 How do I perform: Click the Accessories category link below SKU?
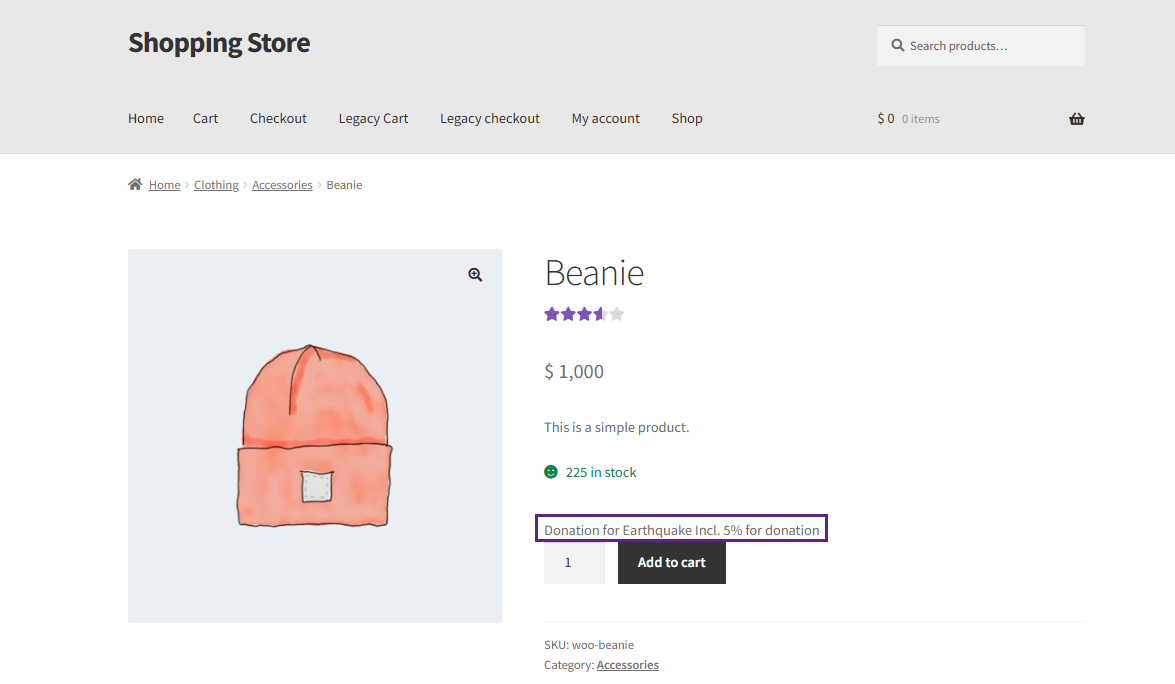627,665
